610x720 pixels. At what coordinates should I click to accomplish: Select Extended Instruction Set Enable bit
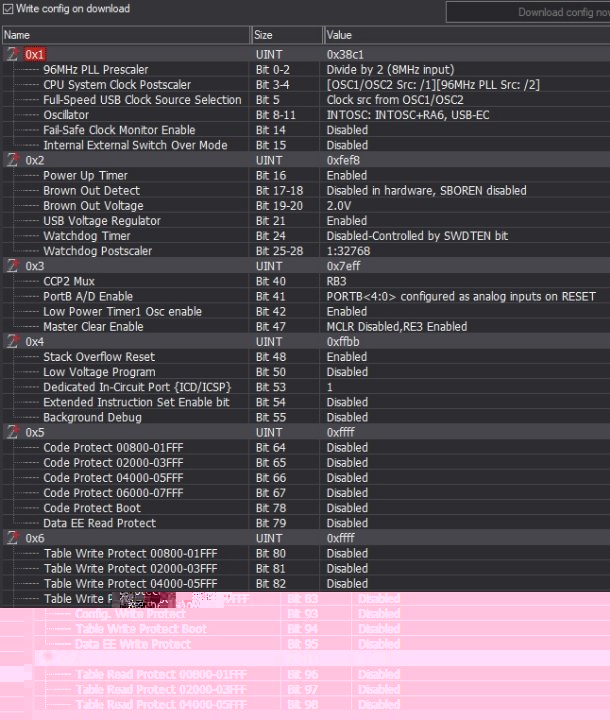[x=306, y=402]
